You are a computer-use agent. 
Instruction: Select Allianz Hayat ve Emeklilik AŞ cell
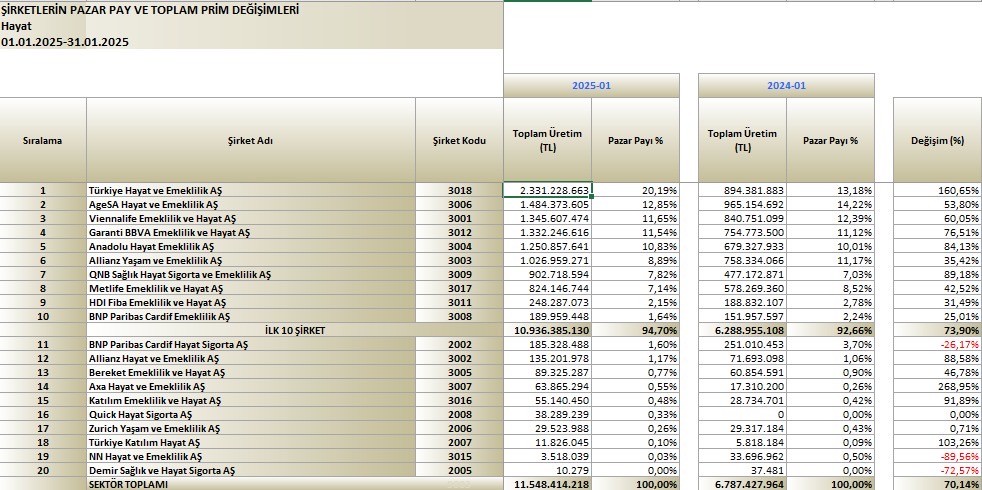click(251, 358)
